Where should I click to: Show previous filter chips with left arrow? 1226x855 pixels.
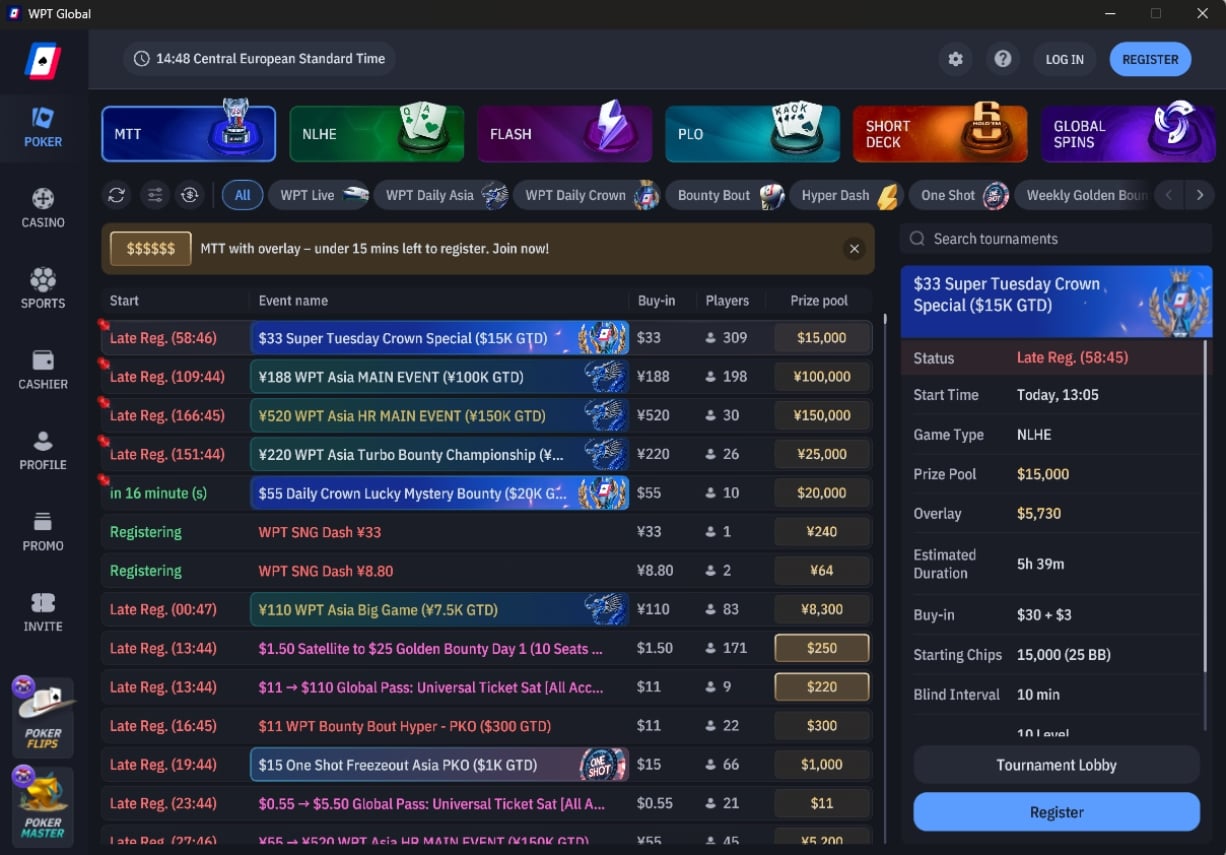coord(1168,195)
